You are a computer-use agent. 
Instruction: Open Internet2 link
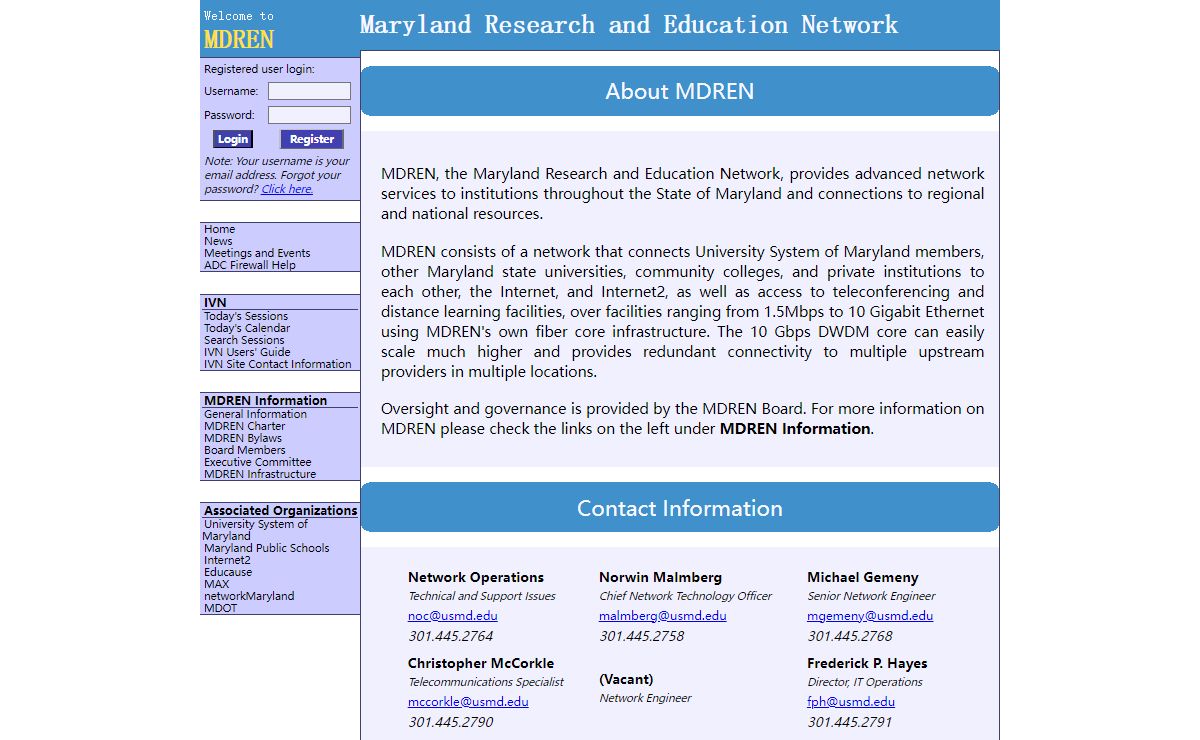pos(227,560)
